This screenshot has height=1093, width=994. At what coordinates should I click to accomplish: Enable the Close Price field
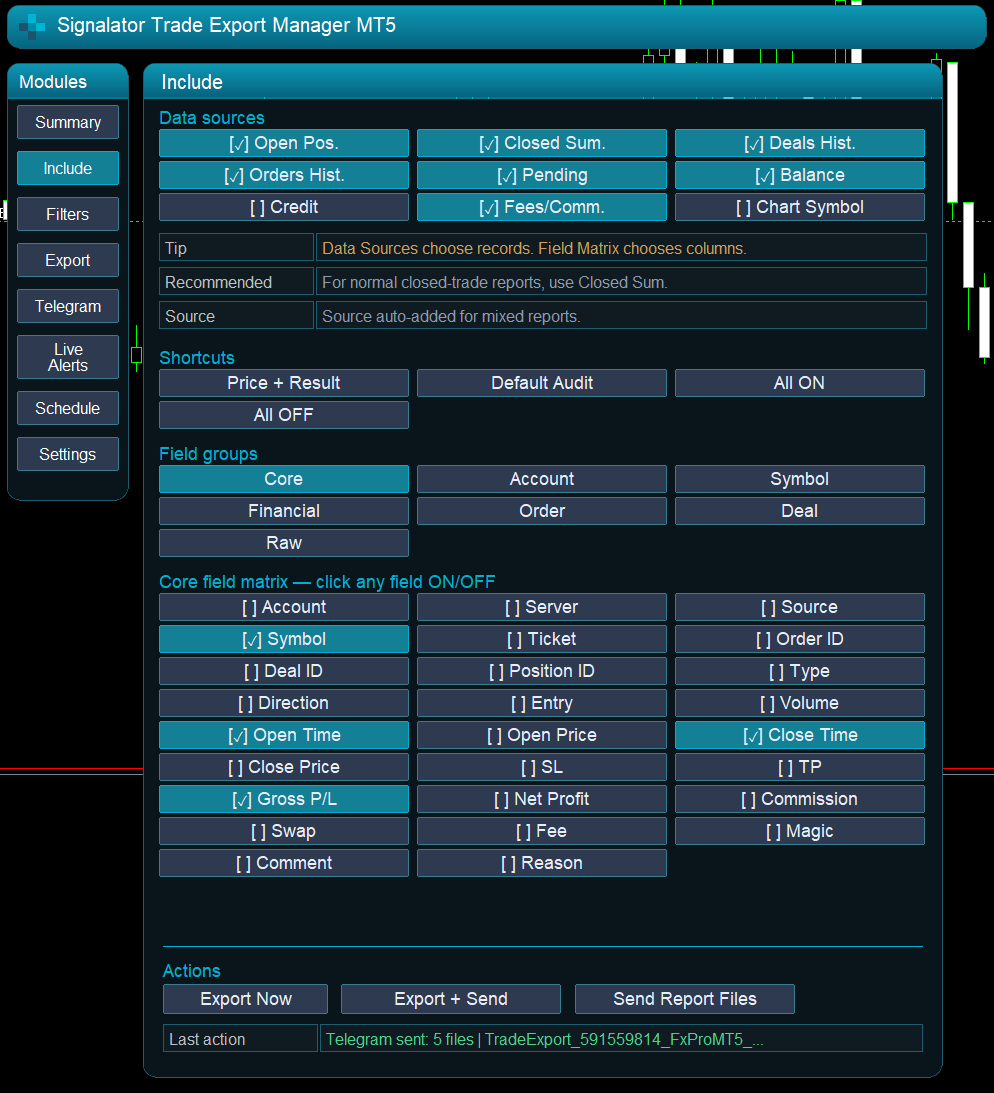tap(284, 767)
